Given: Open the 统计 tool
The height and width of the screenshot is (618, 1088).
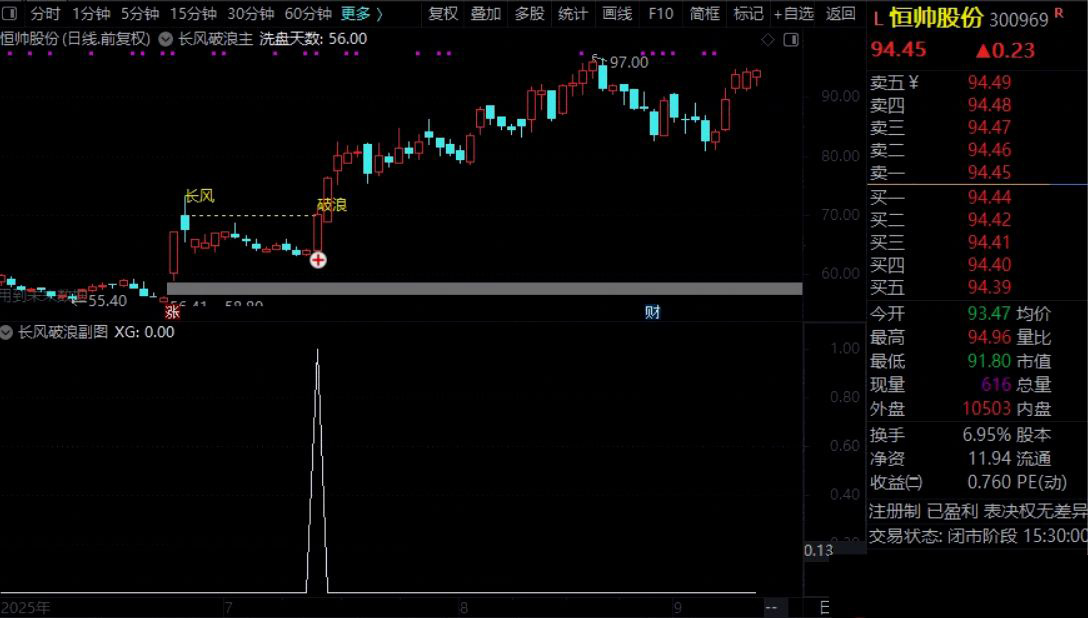Looking at the screenshot, I should pos(572,13).
